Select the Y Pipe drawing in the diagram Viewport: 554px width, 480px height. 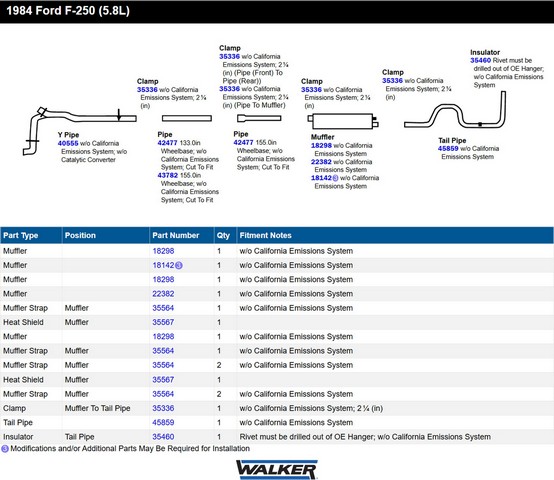[x=79, y=130]
